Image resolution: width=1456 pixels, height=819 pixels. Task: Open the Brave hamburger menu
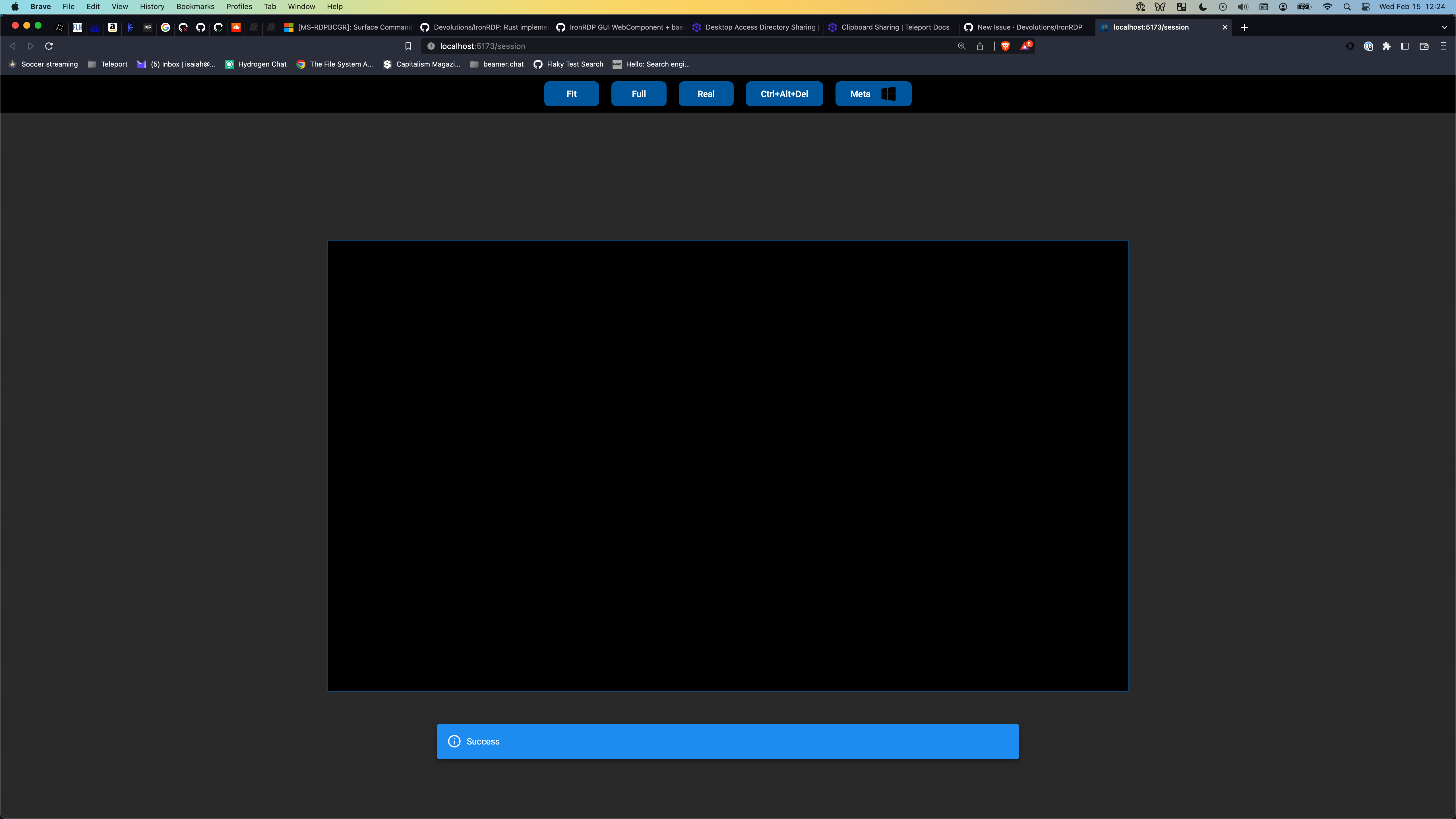1443,46
